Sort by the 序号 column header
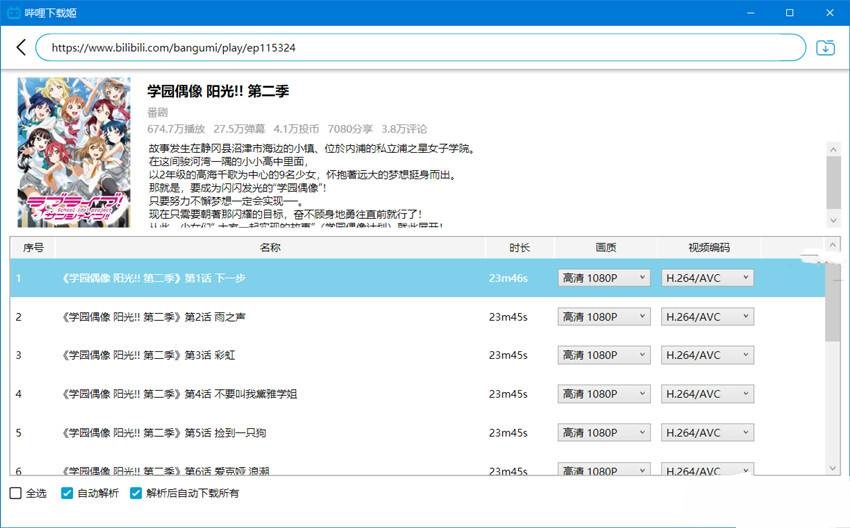Viewport: 850px width, 528px height. click(33, 248)
